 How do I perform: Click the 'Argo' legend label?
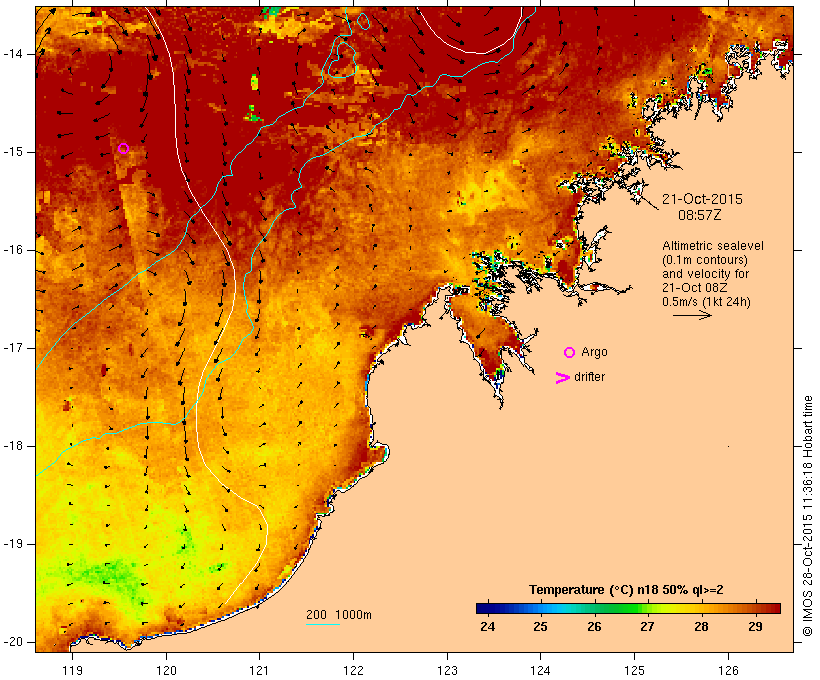point(595,352)
